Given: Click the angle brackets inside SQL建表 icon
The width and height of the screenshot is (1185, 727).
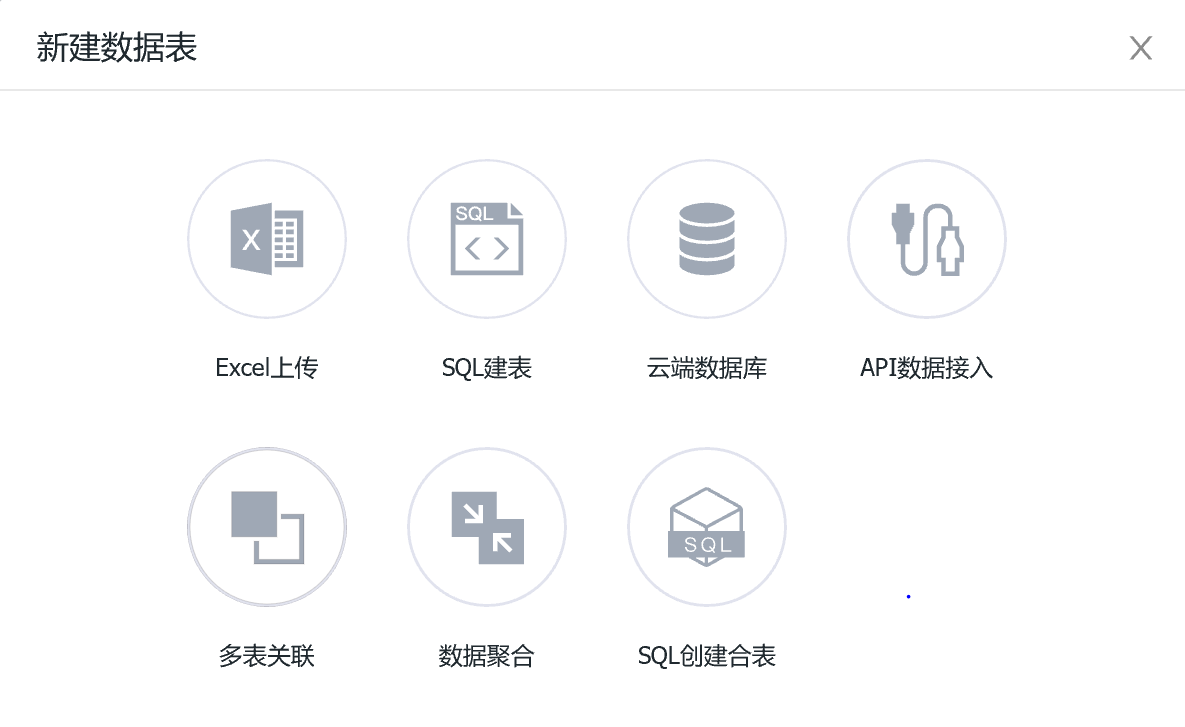Looking at the screenshot, I should (x=487, y=249).
